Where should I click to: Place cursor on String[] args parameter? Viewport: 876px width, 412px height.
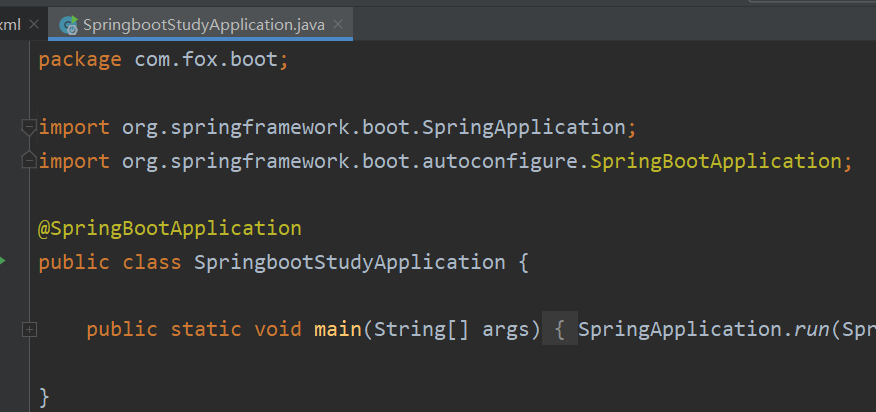tap(451, 329)
